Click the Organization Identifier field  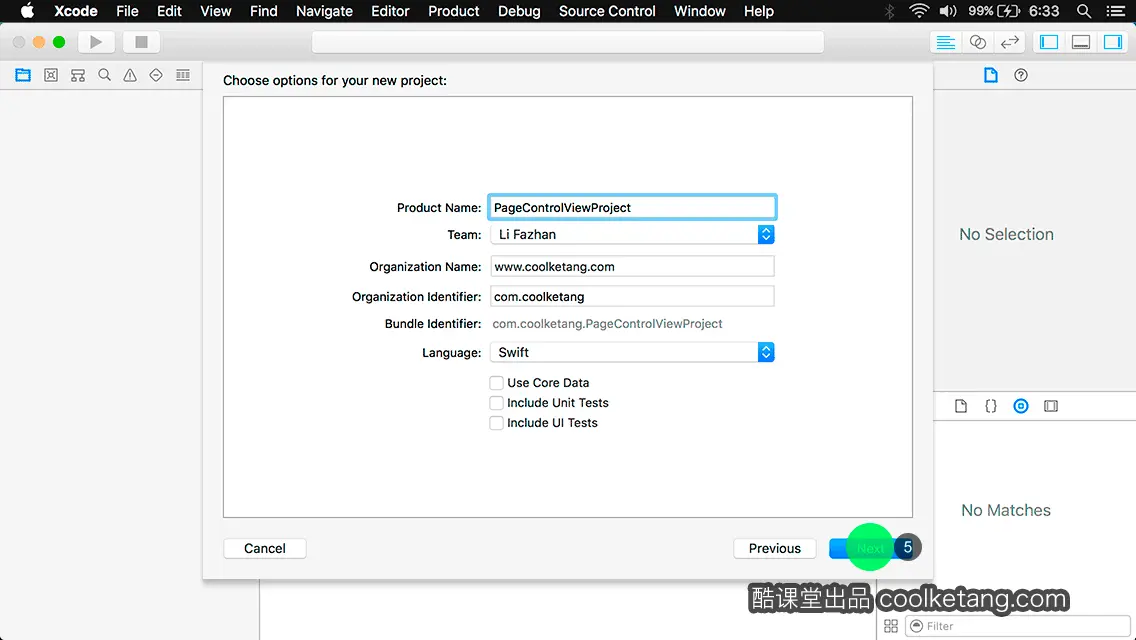632,296
